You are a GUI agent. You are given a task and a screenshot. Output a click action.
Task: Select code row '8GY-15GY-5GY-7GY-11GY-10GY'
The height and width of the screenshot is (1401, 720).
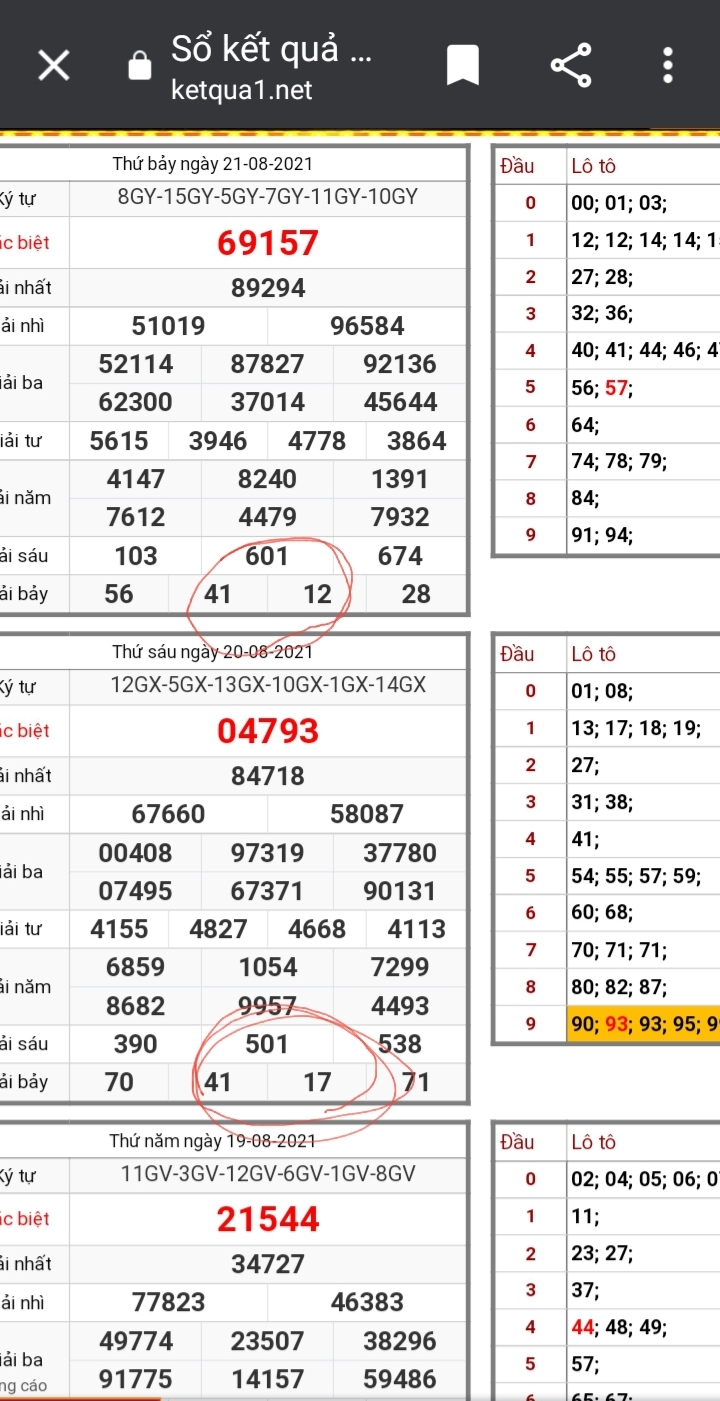click(x=268, y=197)
